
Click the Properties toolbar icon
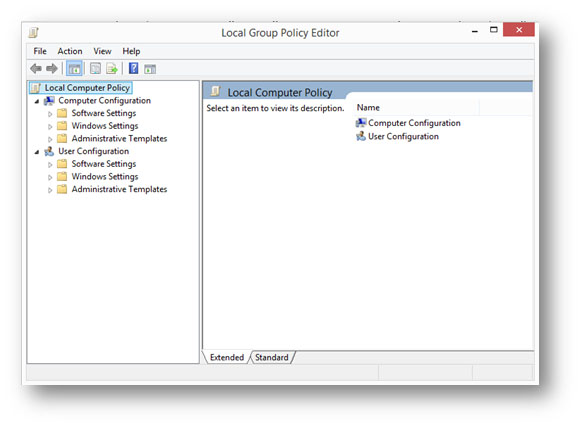pyautogui.click(x=96, y=69)
